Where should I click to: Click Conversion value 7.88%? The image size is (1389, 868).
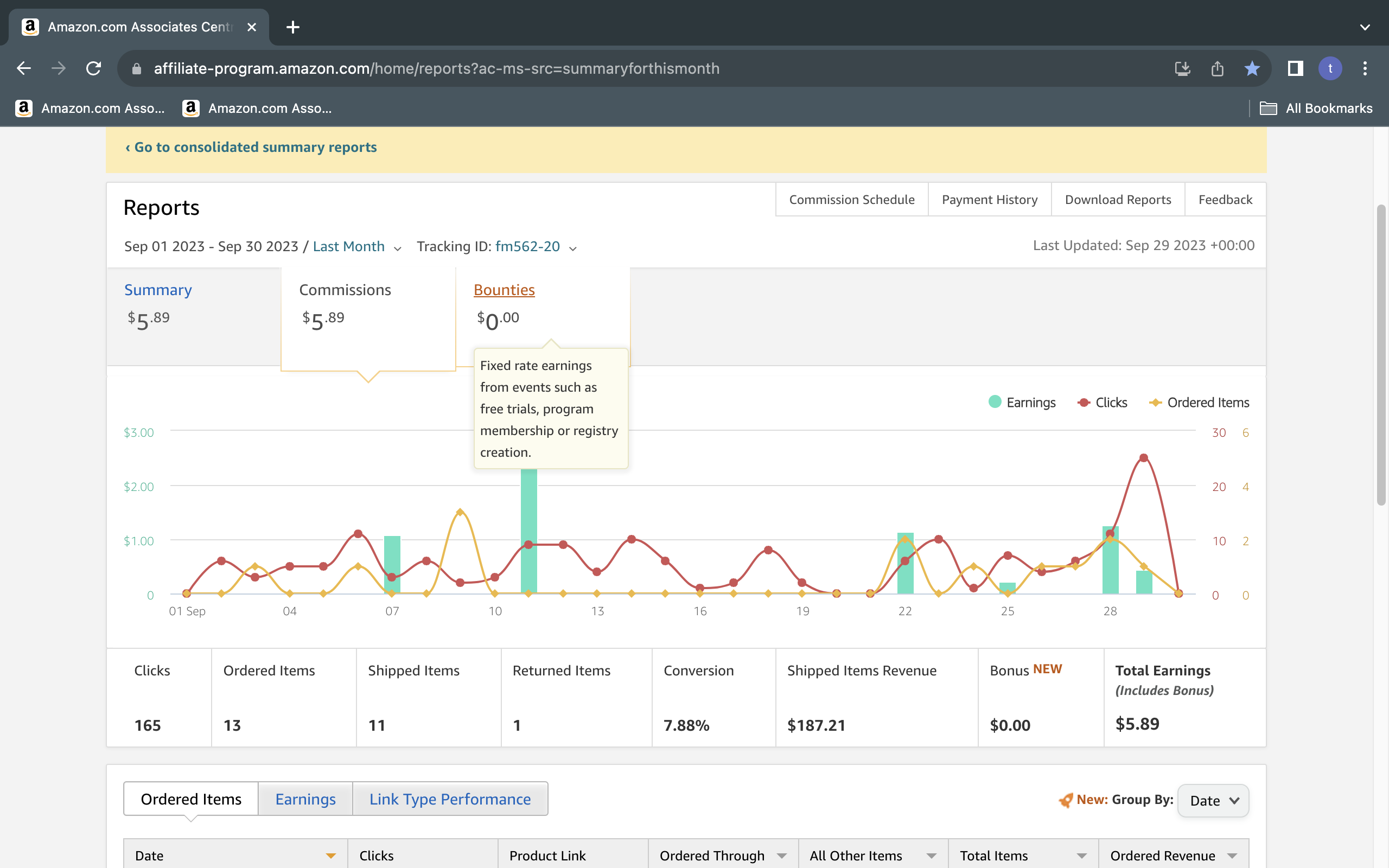coord(686,725)
